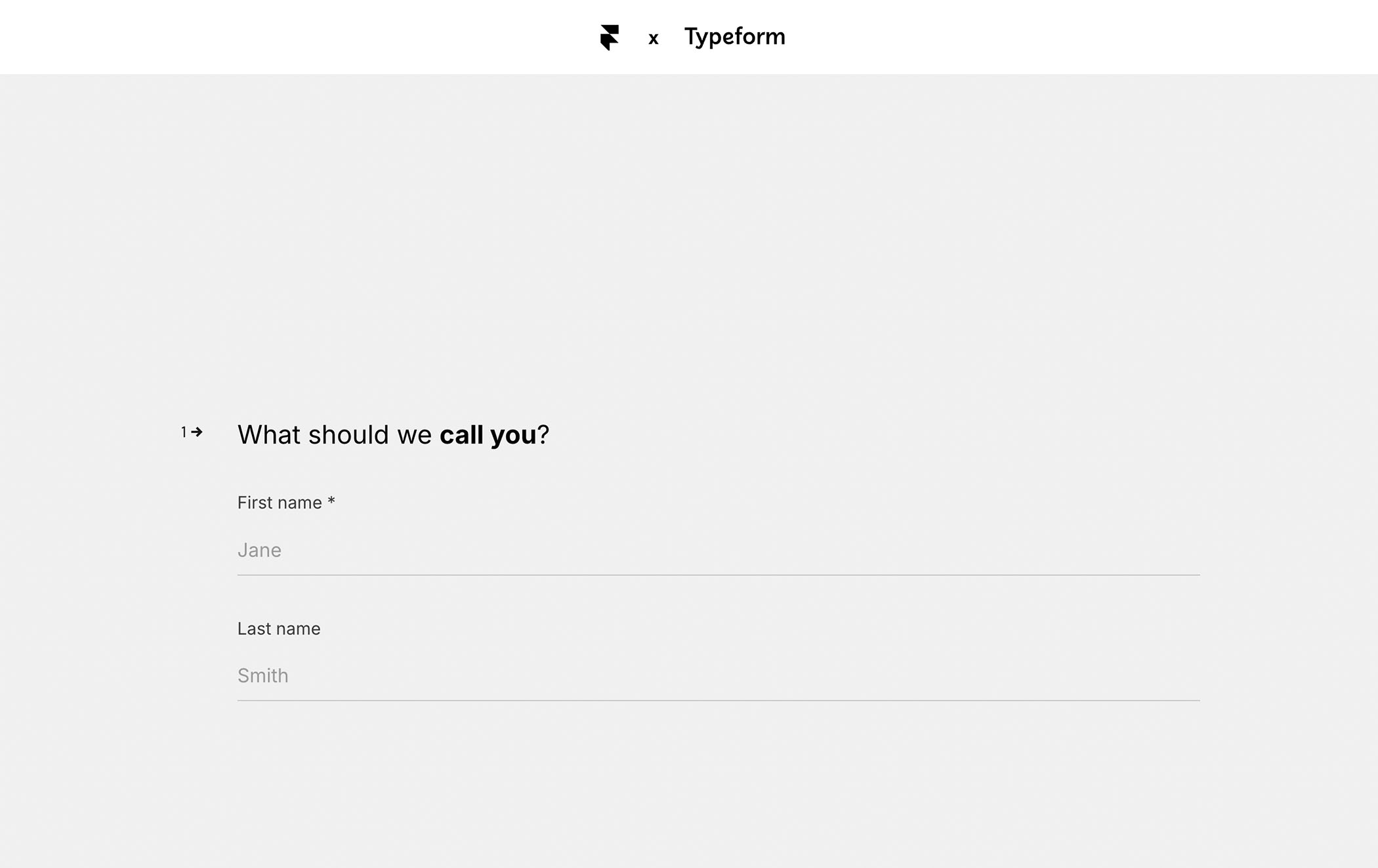Focus the First name input field
The width and height of the screenshot is (1378, 868).
pos(719,550)
